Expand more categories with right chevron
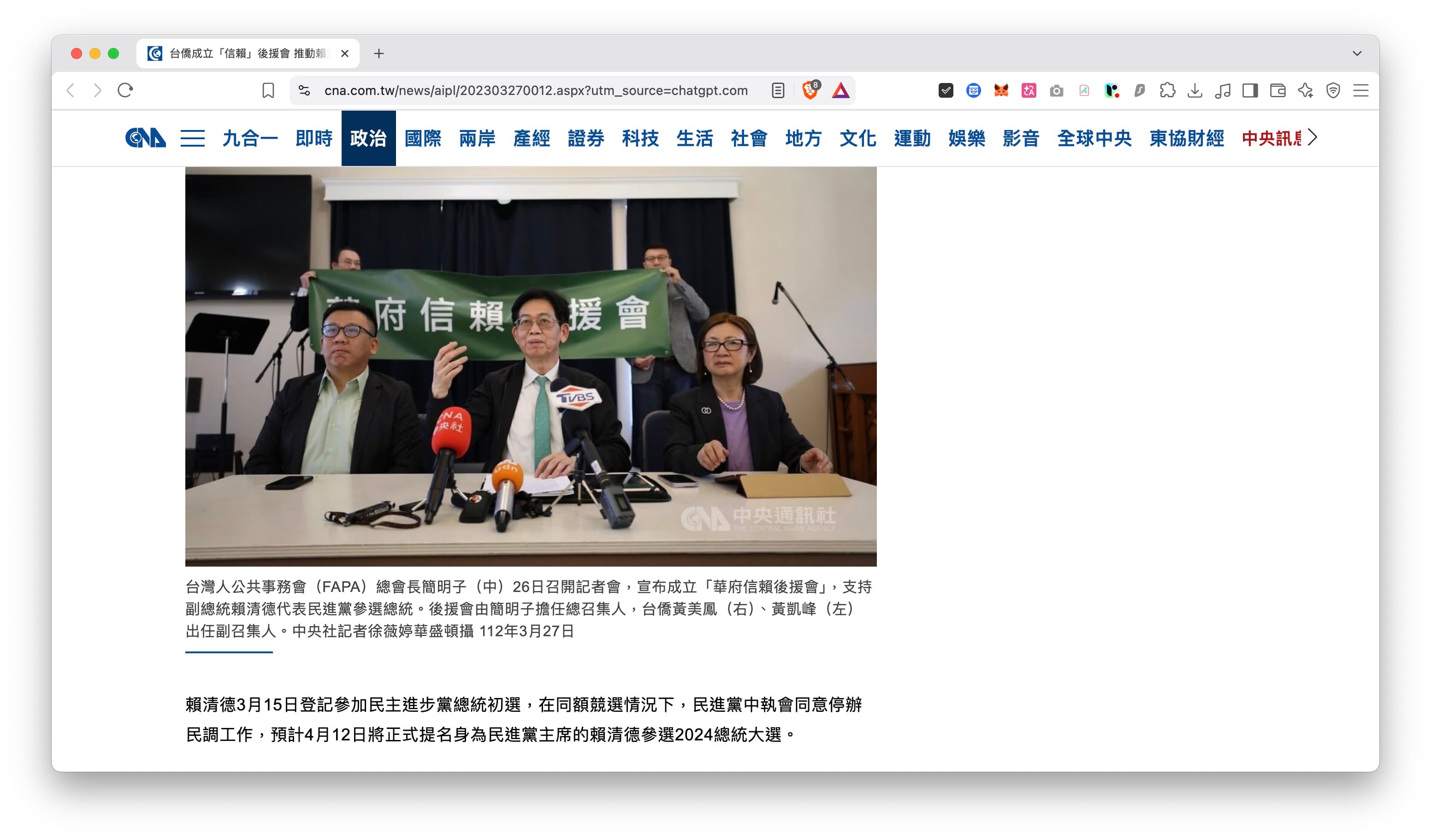This screenshot has width=1431, height=840. 1312,137
